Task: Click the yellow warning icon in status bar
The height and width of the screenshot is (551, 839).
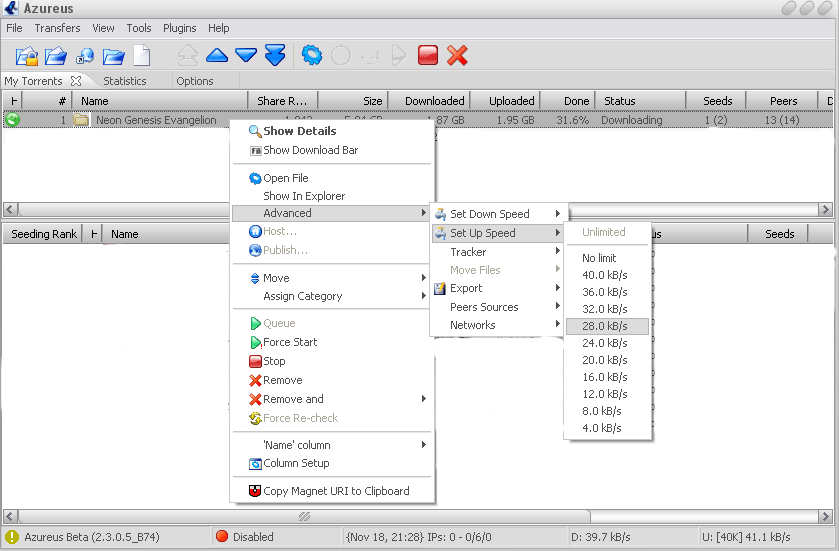Action: pyautogui.click(x=11, y=537)
